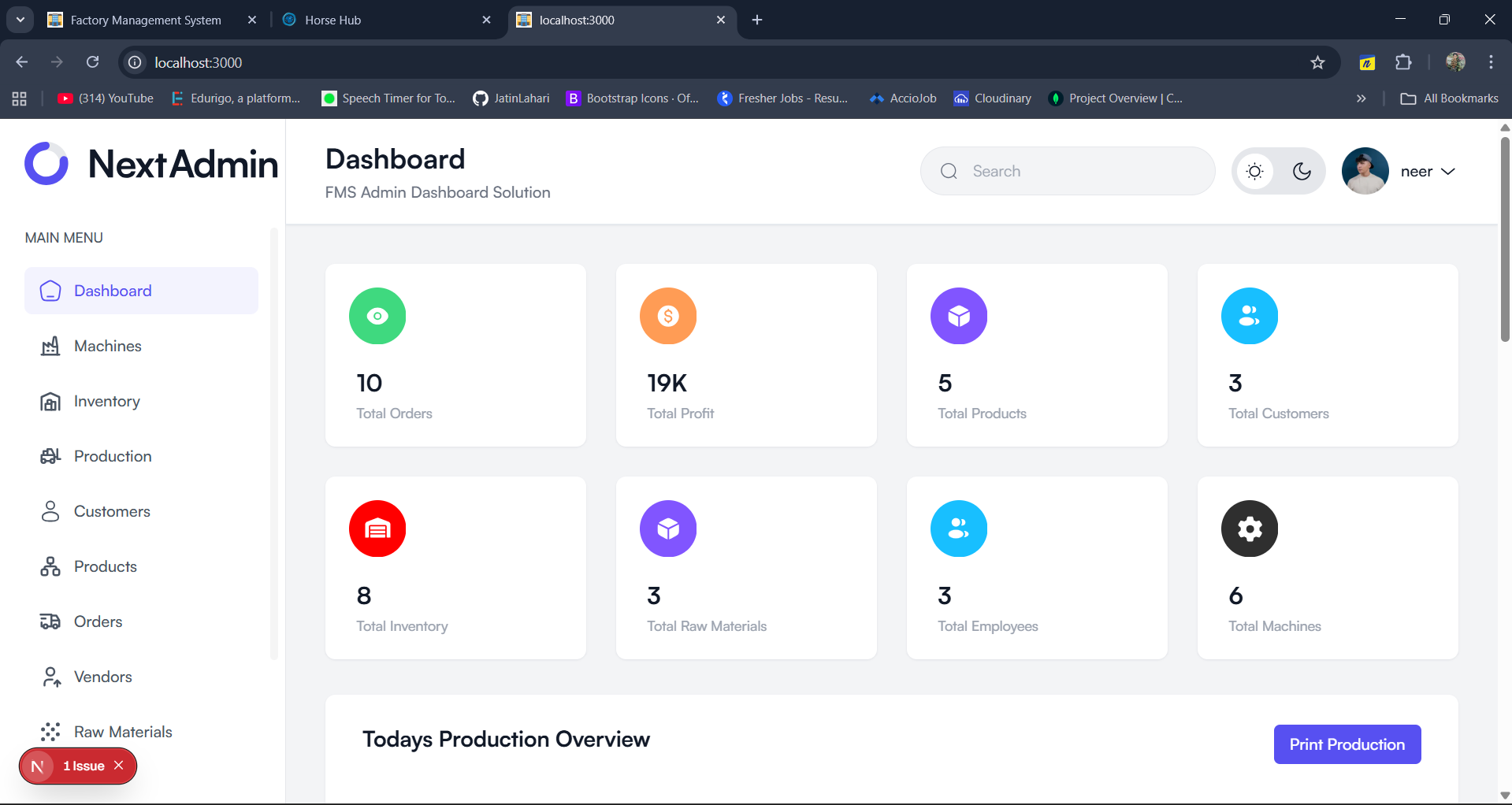
Task: Dismiss the 1 Issue badge
Action: coord(119,766)
